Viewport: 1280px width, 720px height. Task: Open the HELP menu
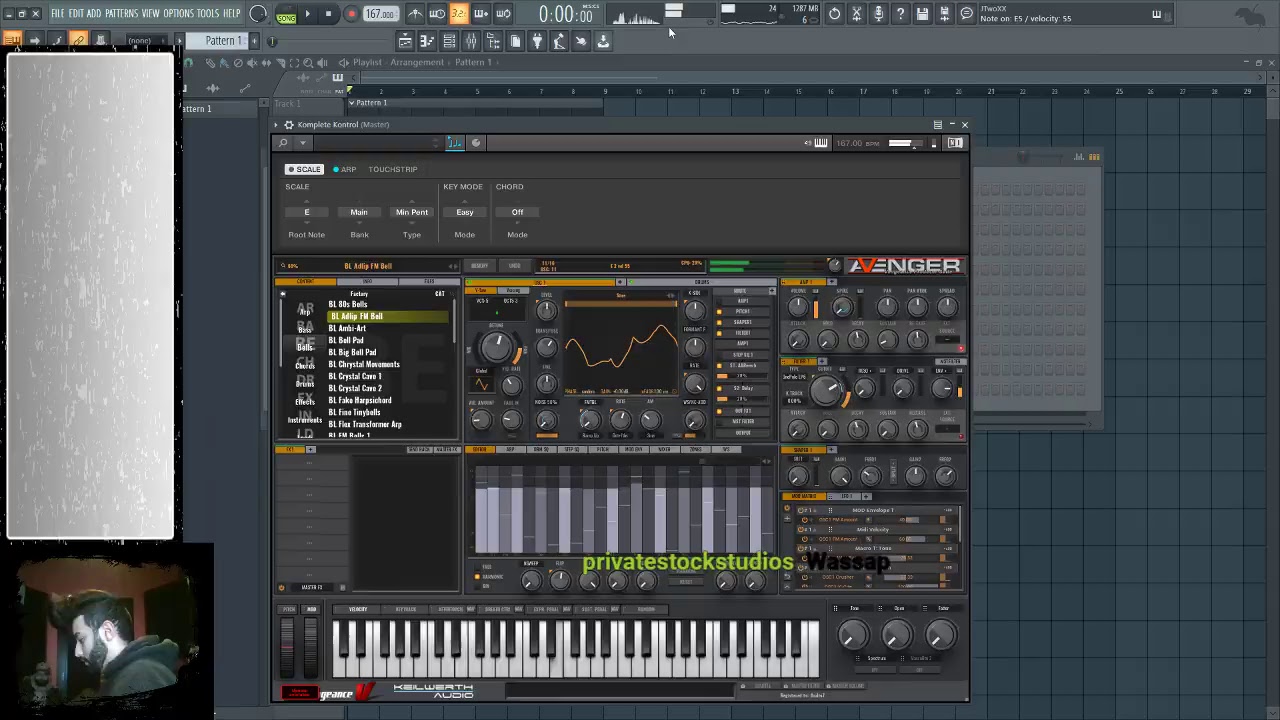coord(231,13)
